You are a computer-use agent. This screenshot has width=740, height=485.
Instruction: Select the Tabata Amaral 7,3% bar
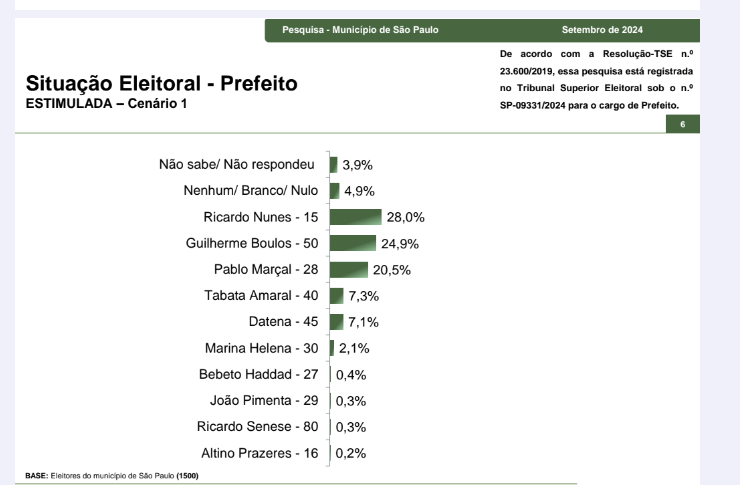tap(336, 296)
